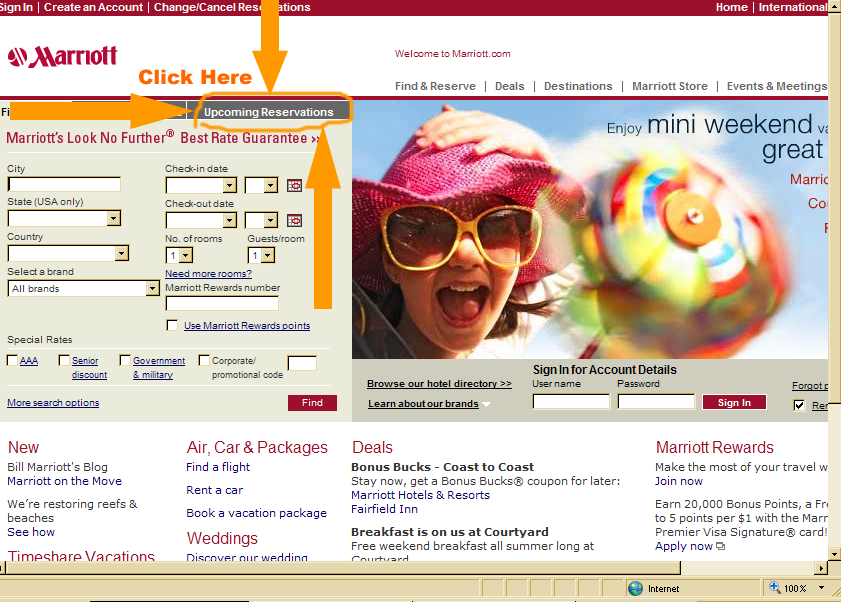Open the Fairfield Inn deal link
The width and height of the screenshot is (841, 602).
pos(384,509)
